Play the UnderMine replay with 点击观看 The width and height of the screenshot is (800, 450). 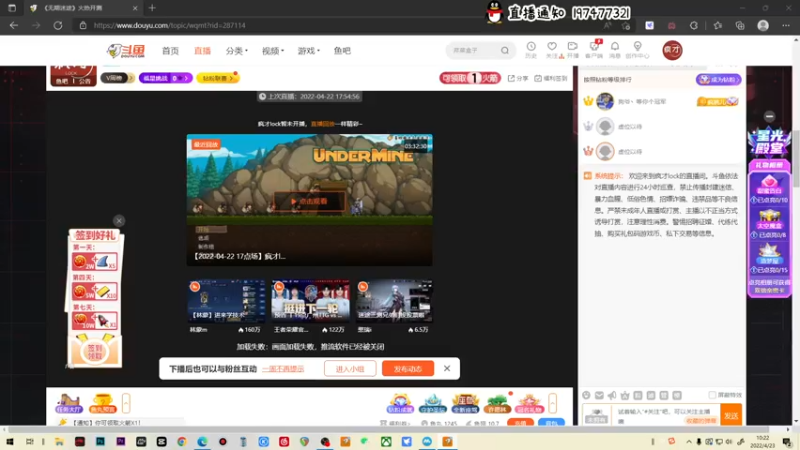pyautogui.click(x=309, y=201)
